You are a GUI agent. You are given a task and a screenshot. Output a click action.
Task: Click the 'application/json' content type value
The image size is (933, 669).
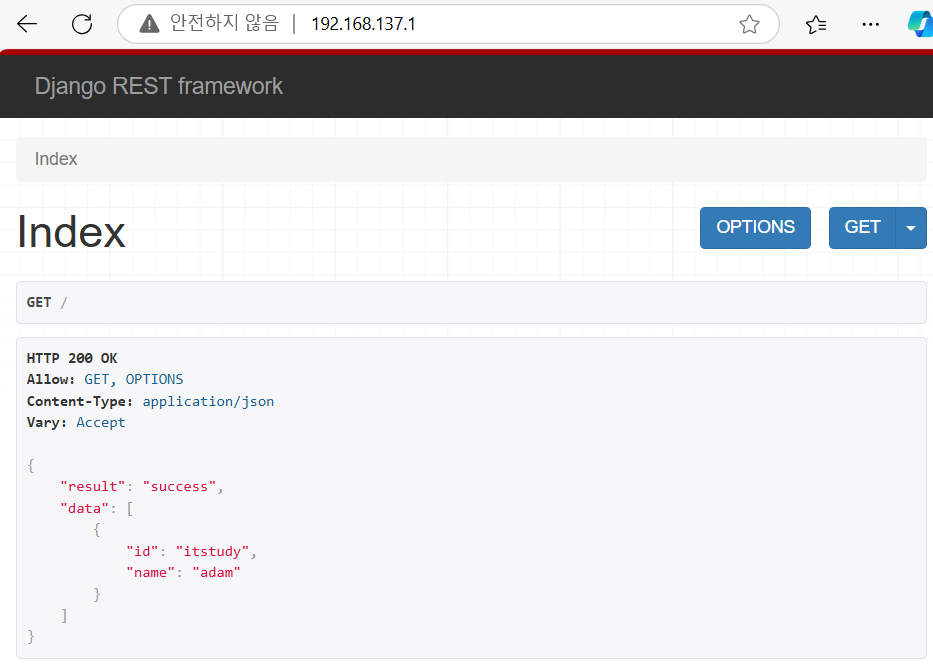tap(208, 402)
